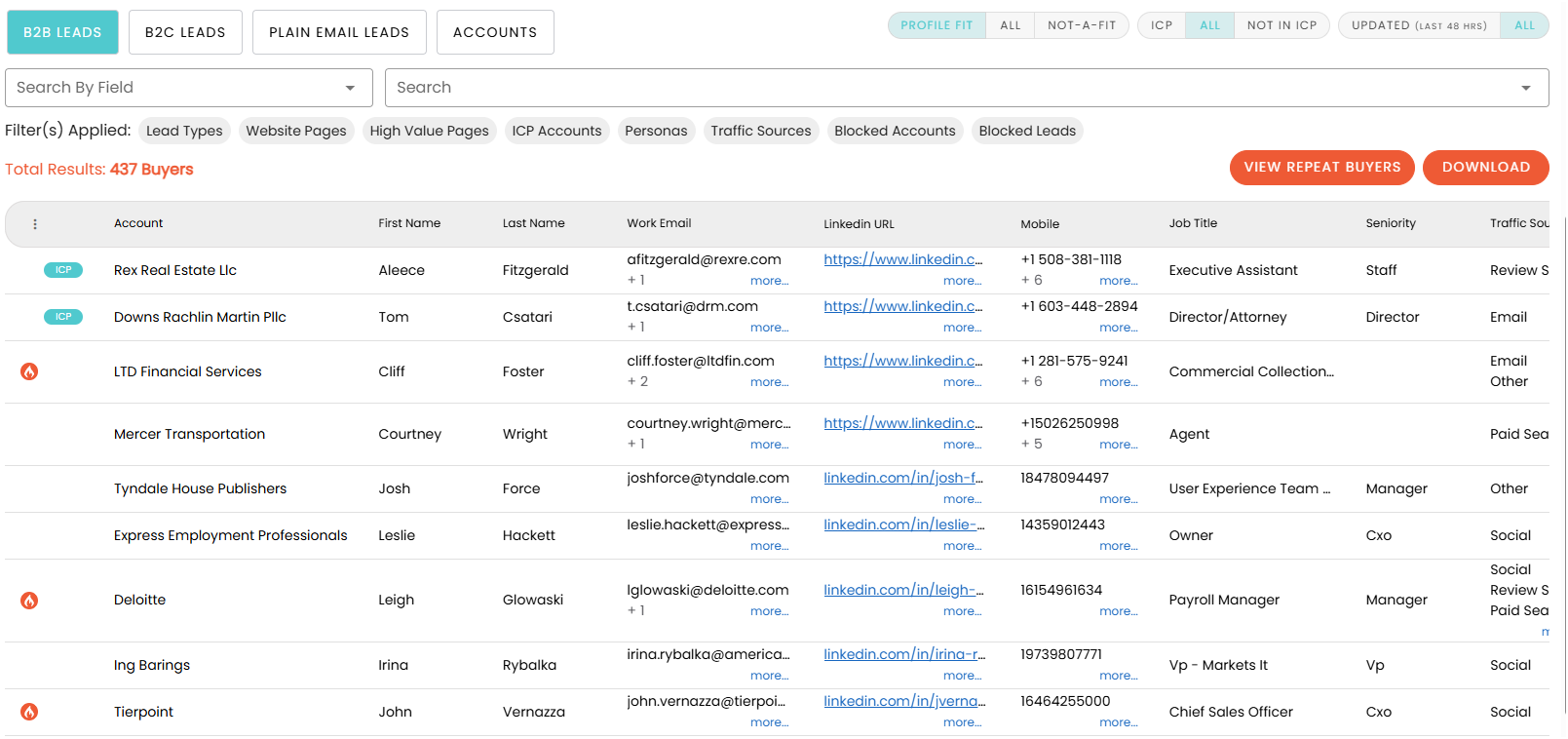1568x739 pixels.
Task: Open the Blocked Accounts filter chip
Action: pyautogui.click(x=895, y=131)
